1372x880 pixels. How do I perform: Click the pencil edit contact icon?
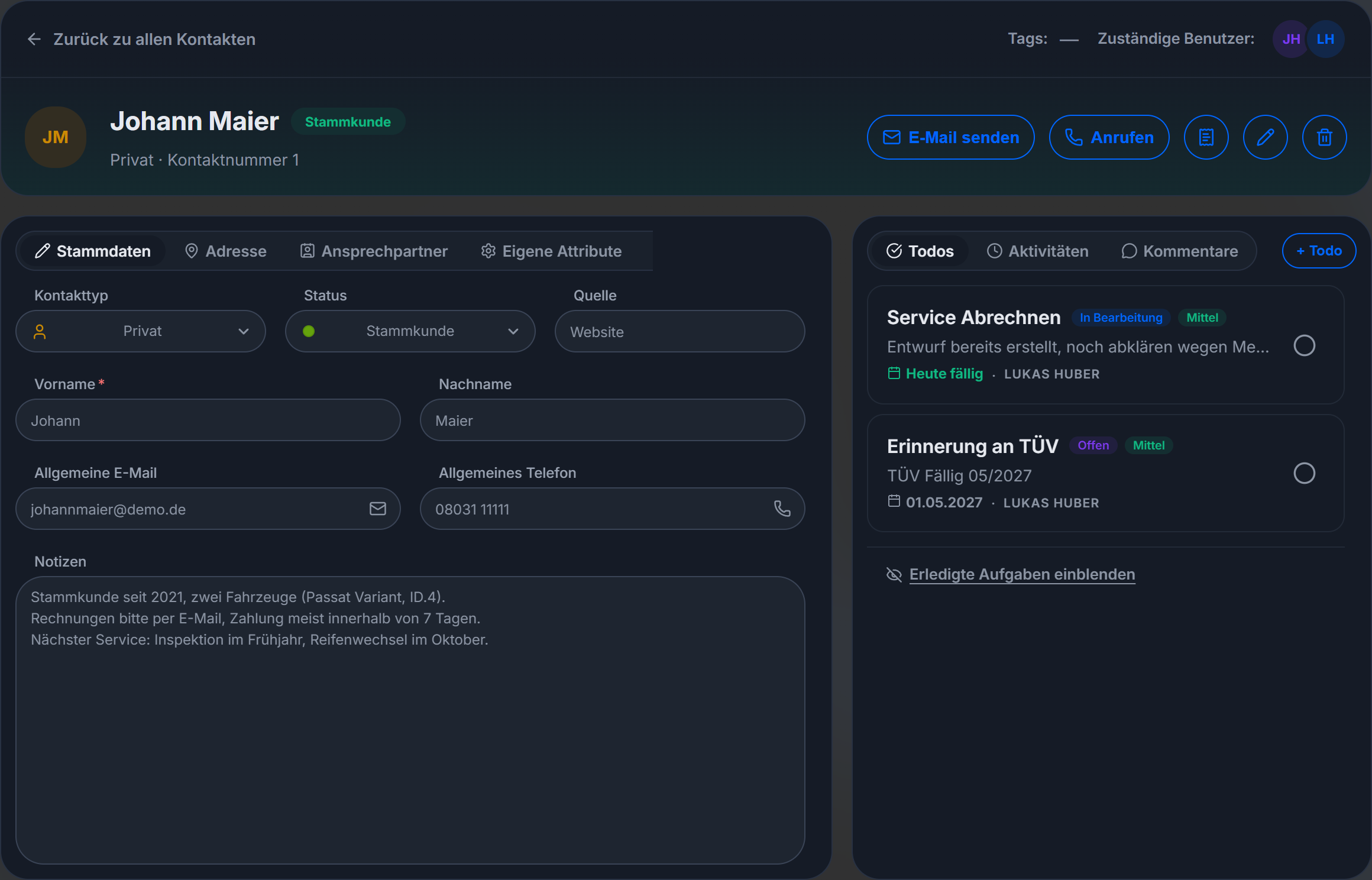click(x=1265, y=137)
